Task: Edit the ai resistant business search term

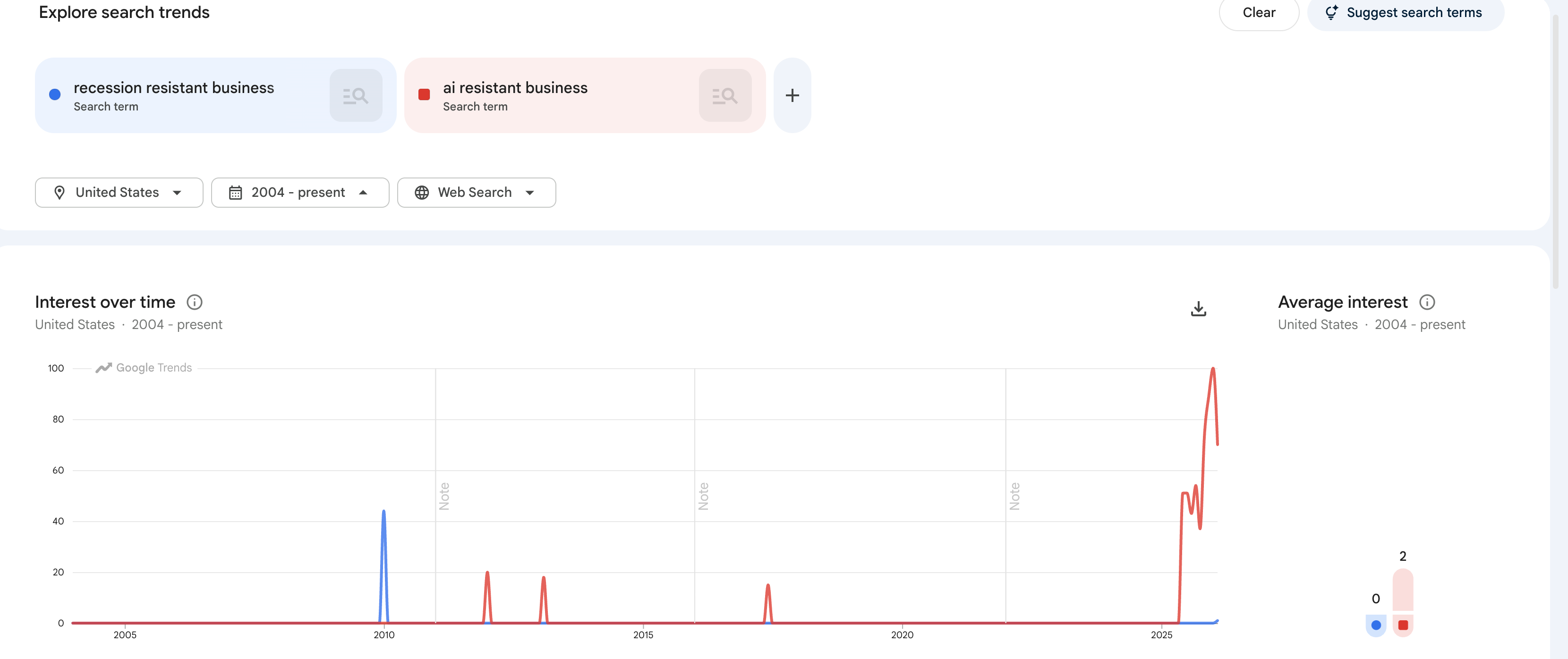Action: coord(515,88)
